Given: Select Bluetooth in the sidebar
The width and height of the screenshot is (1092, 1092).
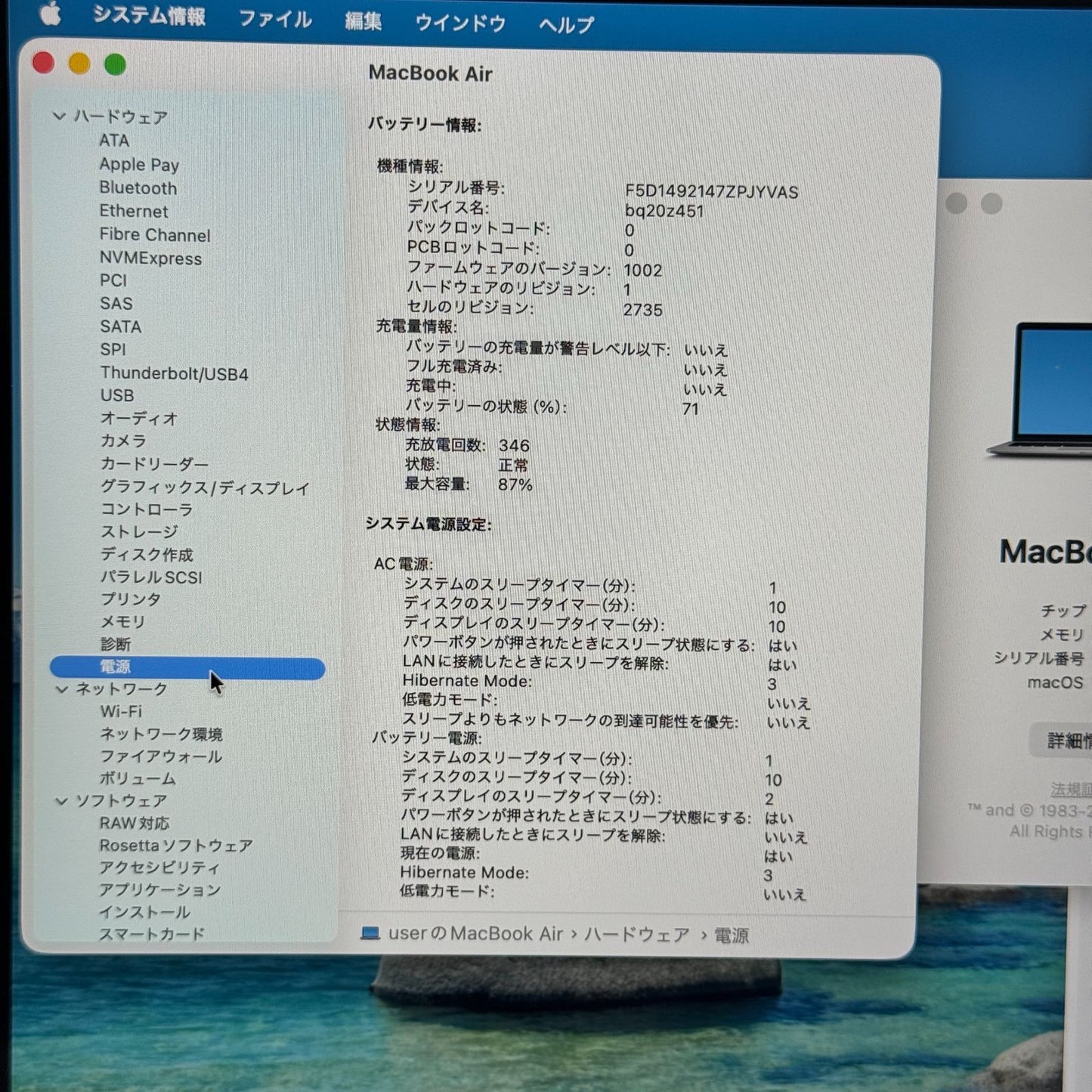Looking at the screenshot, I should [138, 188].
